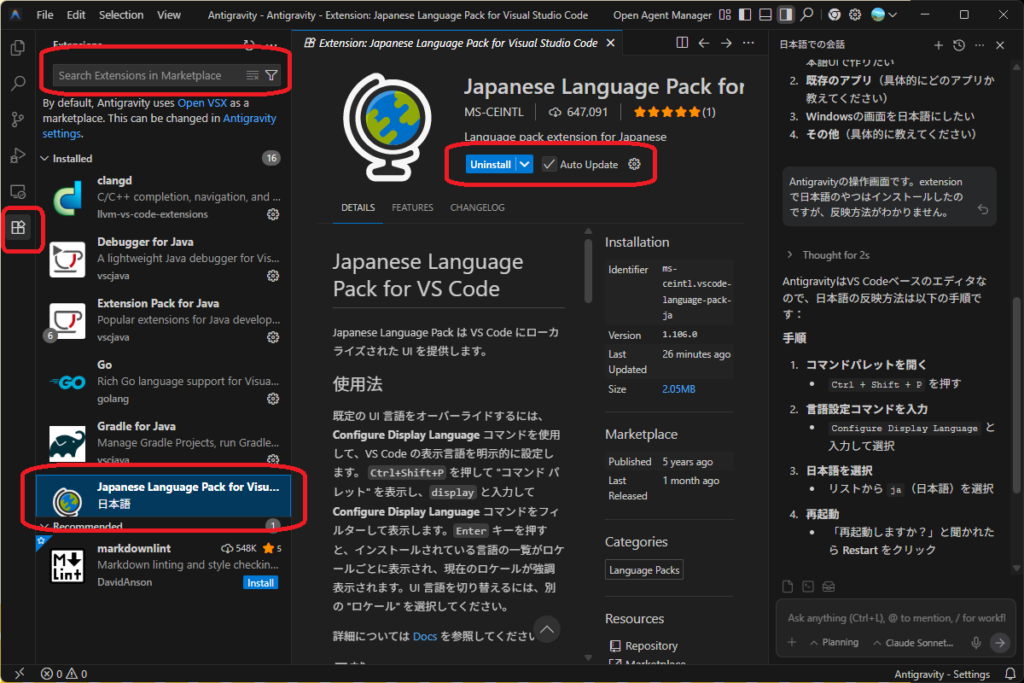Click the filter extensions funnel icon
The height and width of the screenshot is (683, 1024).
pos(271,75)
